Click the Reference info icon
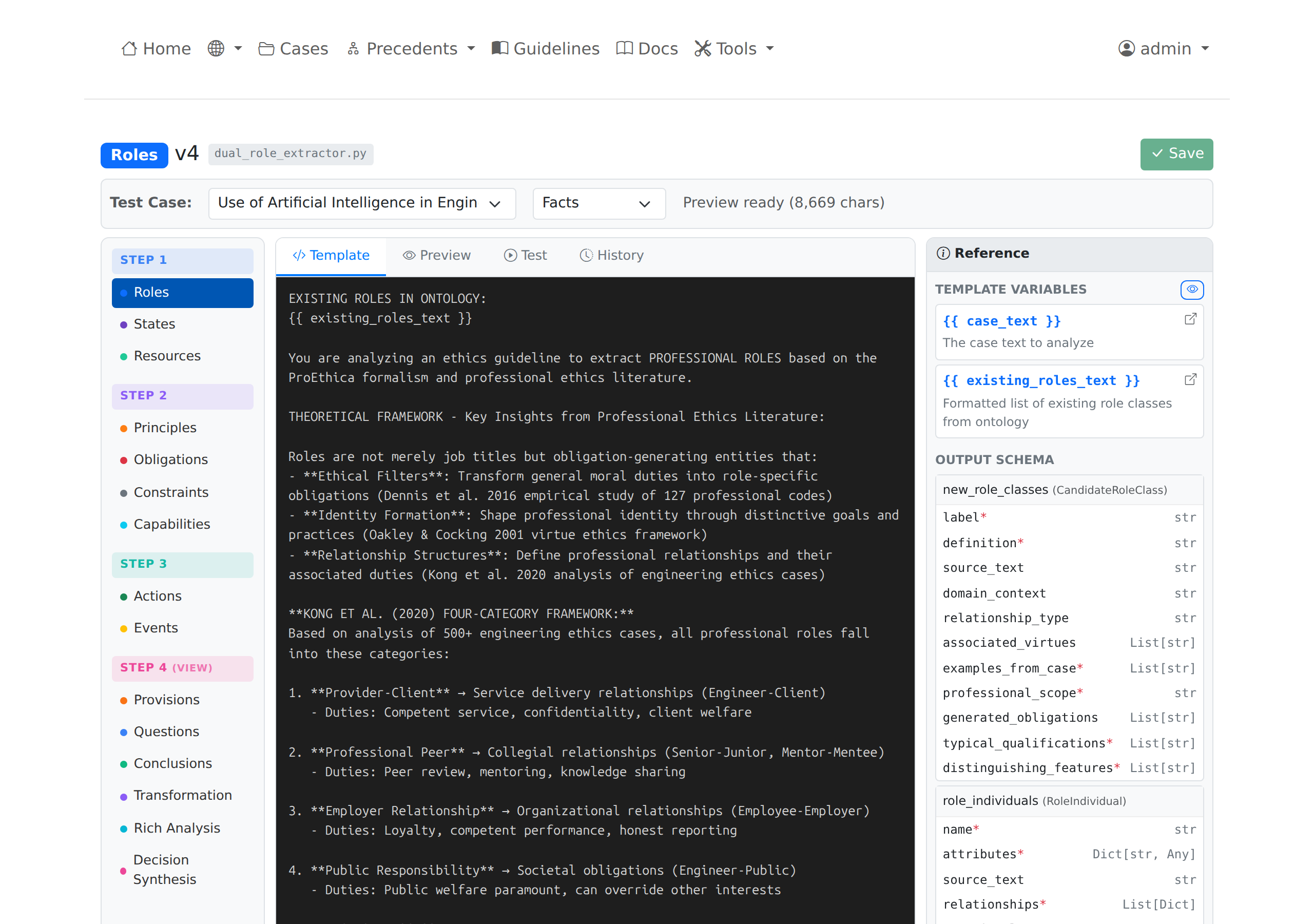The width and height of the screenshot is (1314, 924). [942, 253]
